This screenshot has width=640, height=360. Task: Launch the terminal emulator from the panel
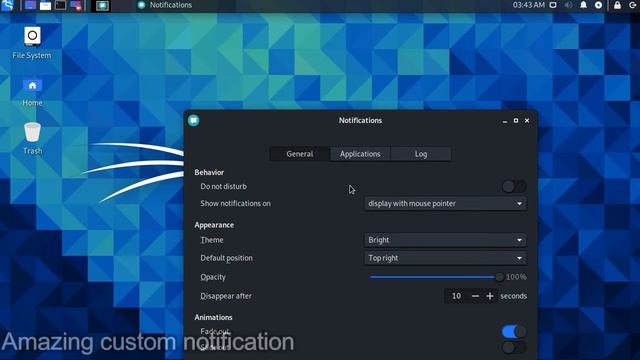(60, 5)
